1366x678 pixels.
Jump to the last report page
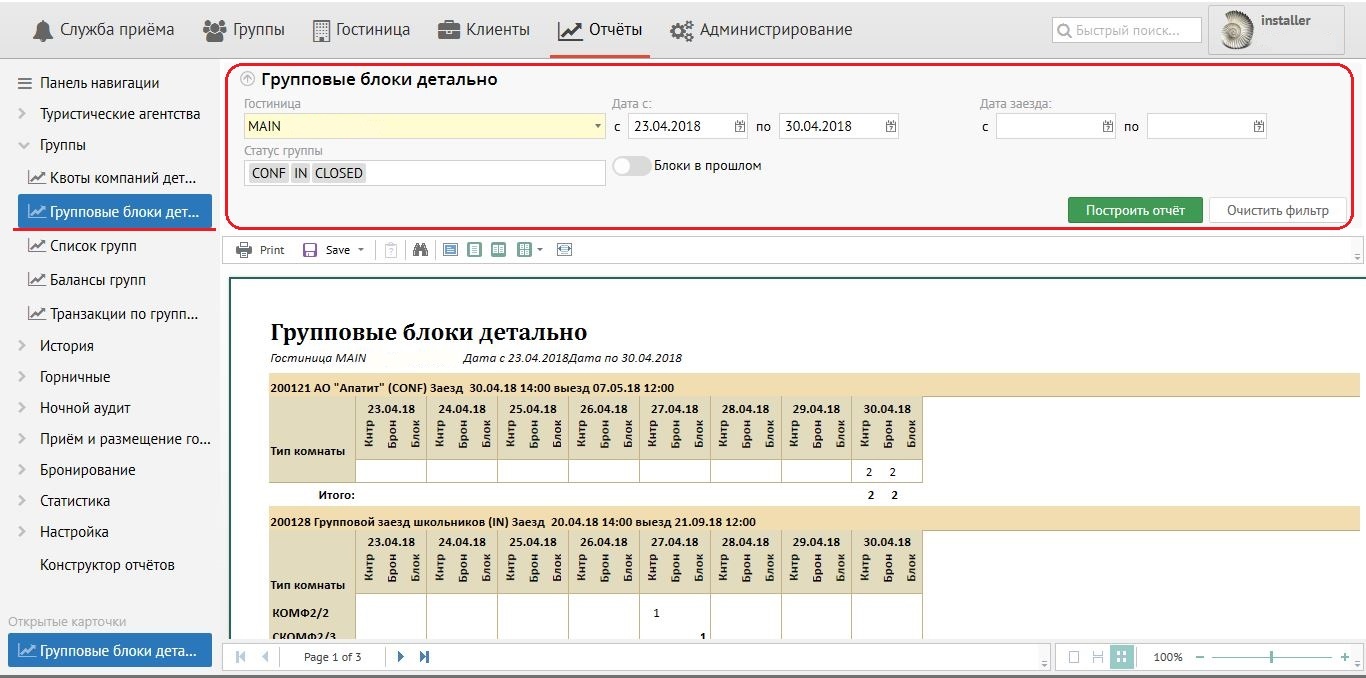pos(424,657)
